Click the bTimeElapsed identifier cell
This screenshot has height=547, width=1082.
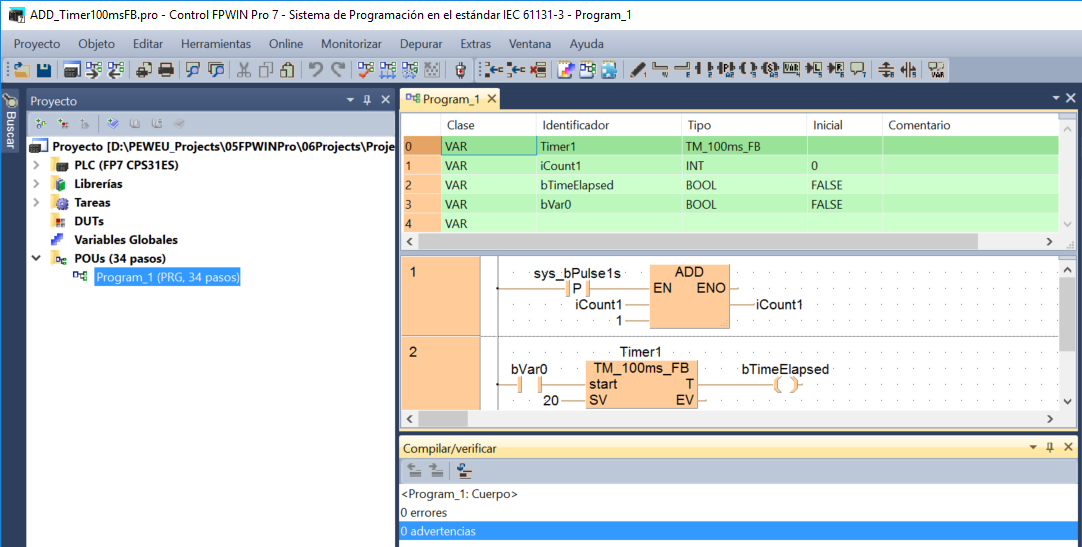pos(609,185)
